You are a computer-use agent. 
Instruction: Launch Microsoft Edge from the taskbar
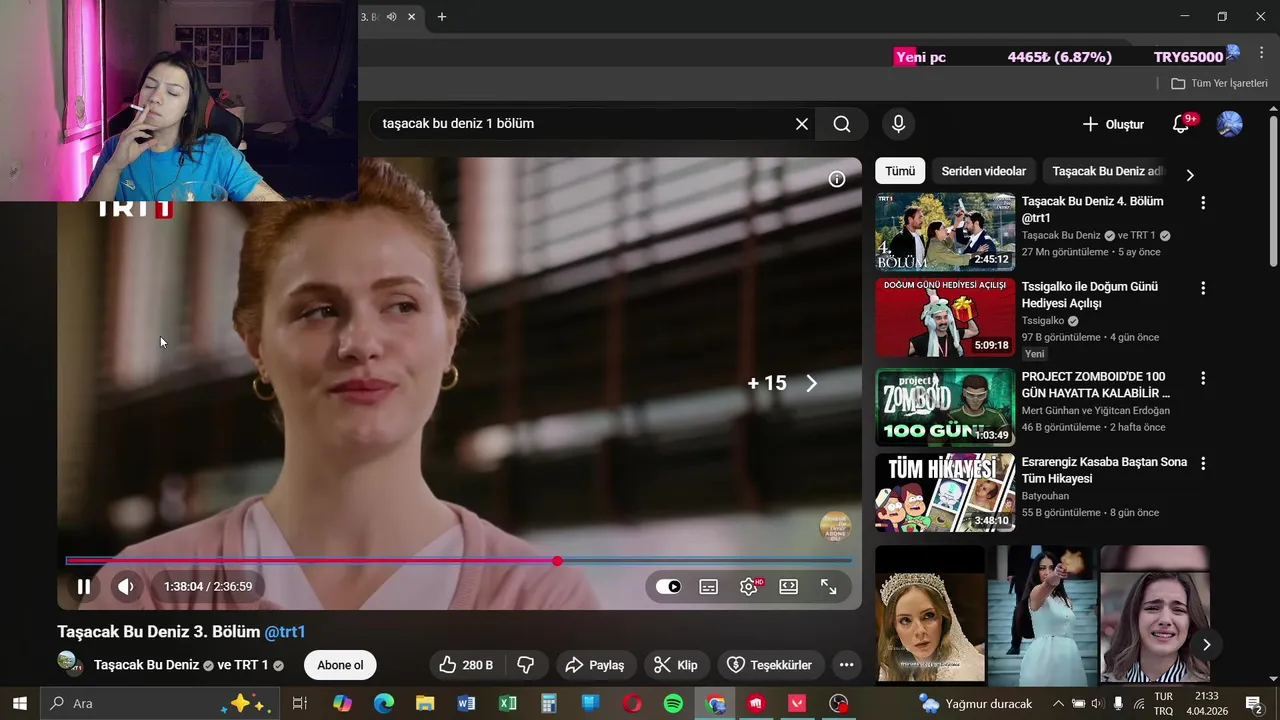pyautogui.click(x=384, y=704)
